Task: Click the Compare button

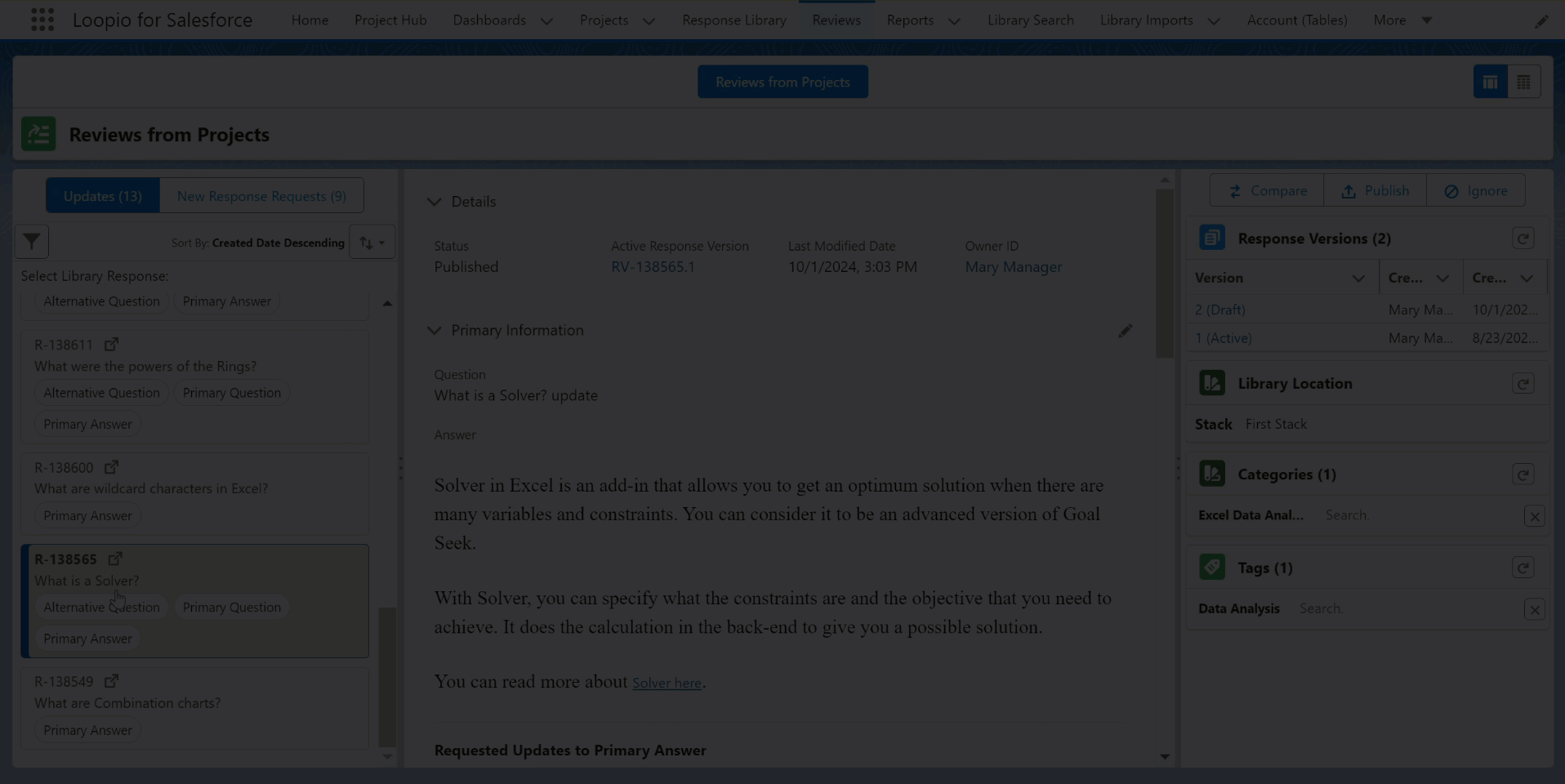Action: [x=1267, y=190]
